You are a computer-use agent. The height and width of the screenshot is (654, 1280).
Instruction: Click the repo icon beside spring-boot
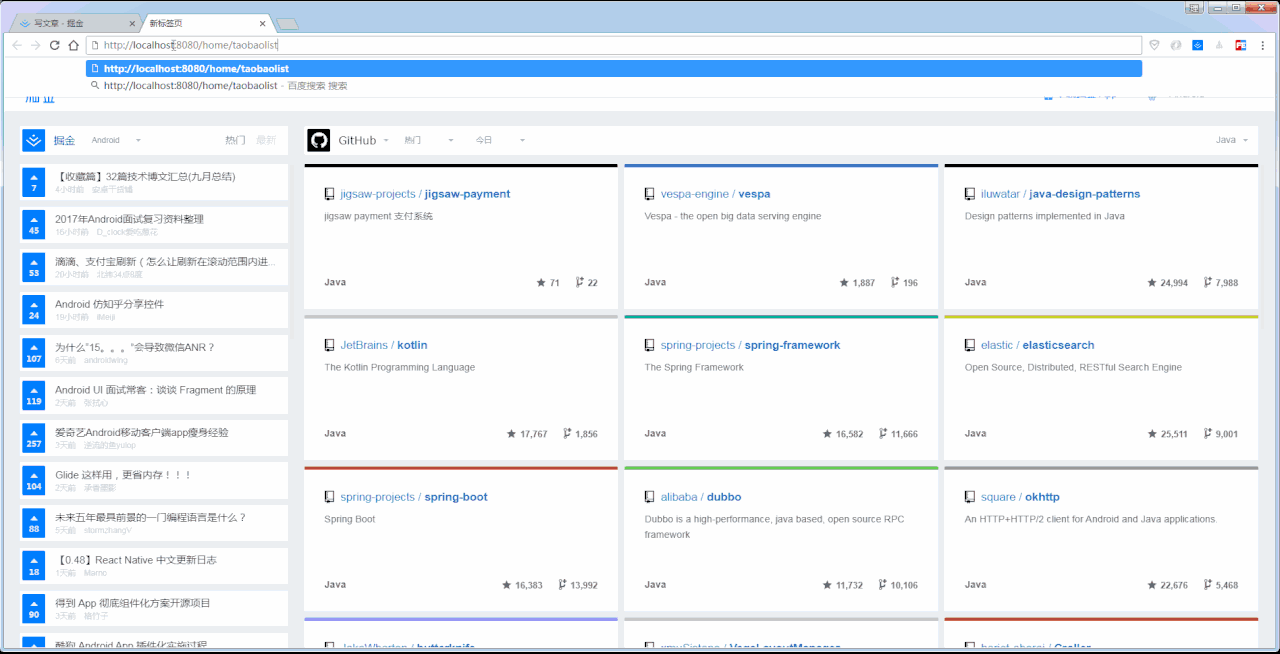[x=329, y=497]
